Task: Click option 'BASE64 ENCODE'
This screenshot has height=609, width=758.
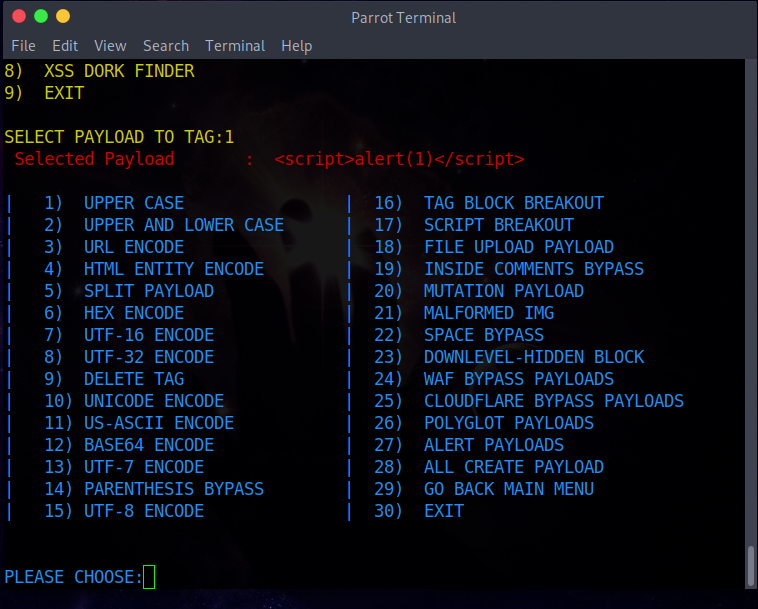Action: (149, 445)
